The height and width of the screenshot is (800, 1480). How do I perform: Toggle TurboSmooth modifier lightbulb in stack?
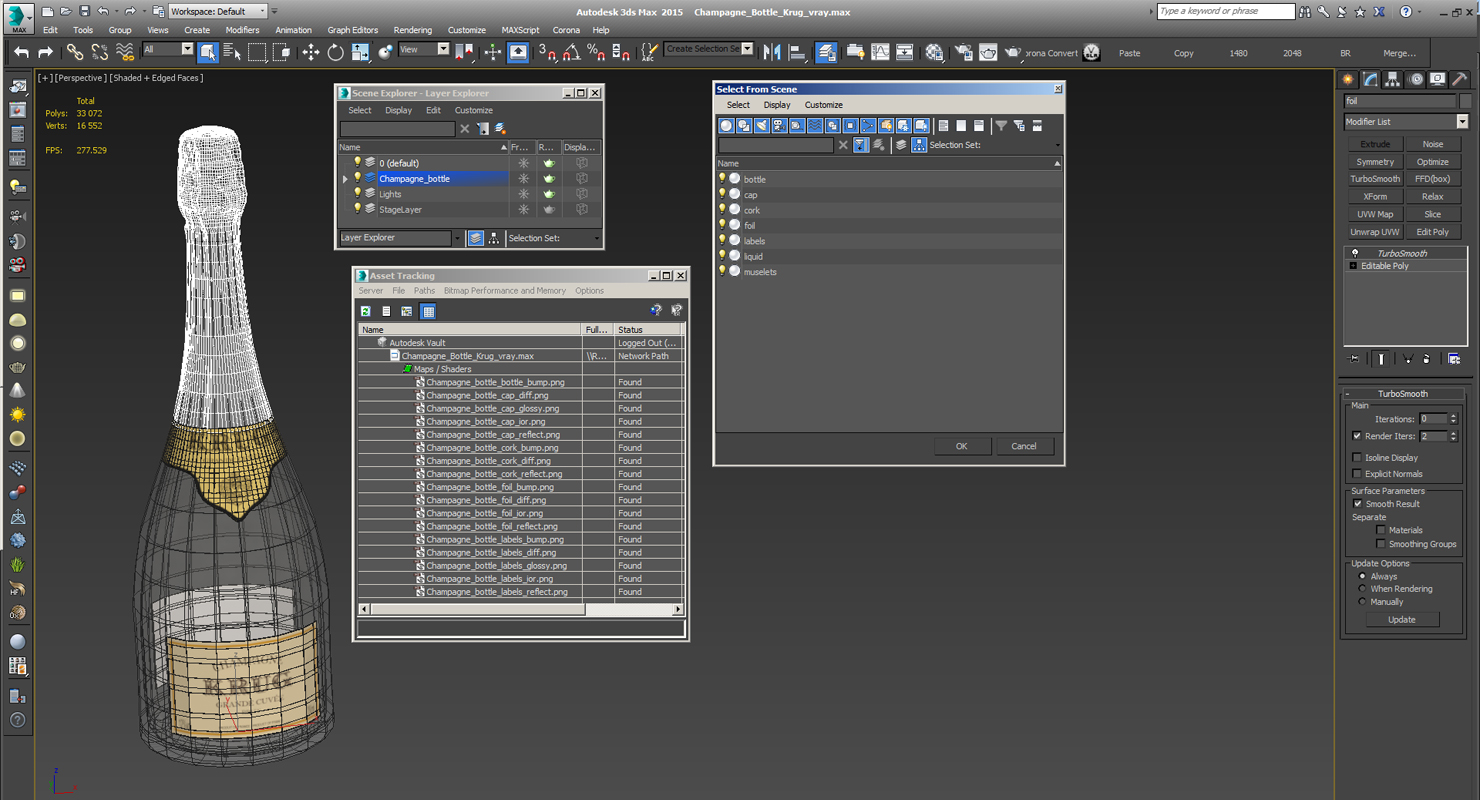tap(1355, 254)
